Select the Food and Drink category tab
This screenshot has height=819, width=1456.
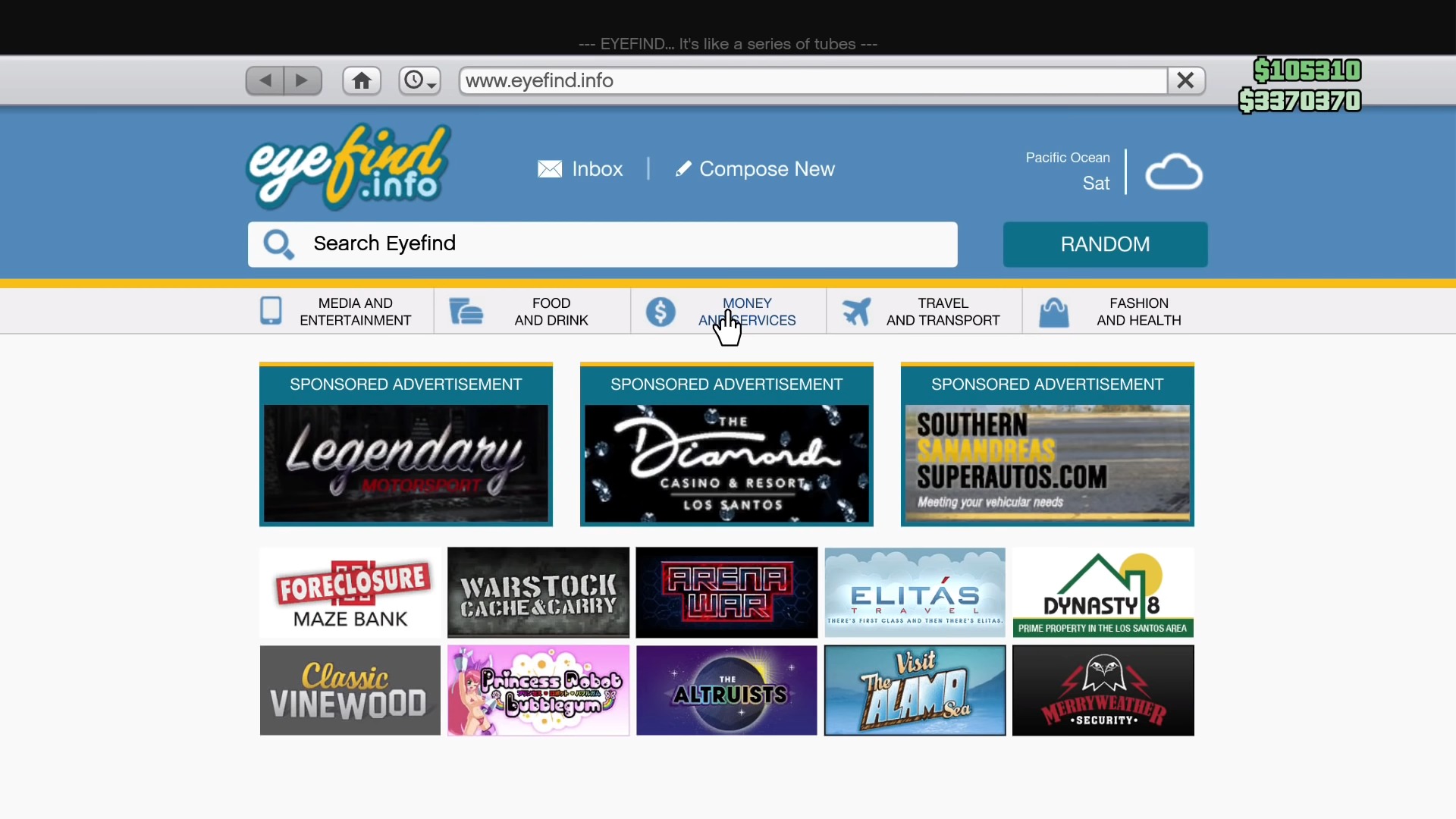pos(551,311)
